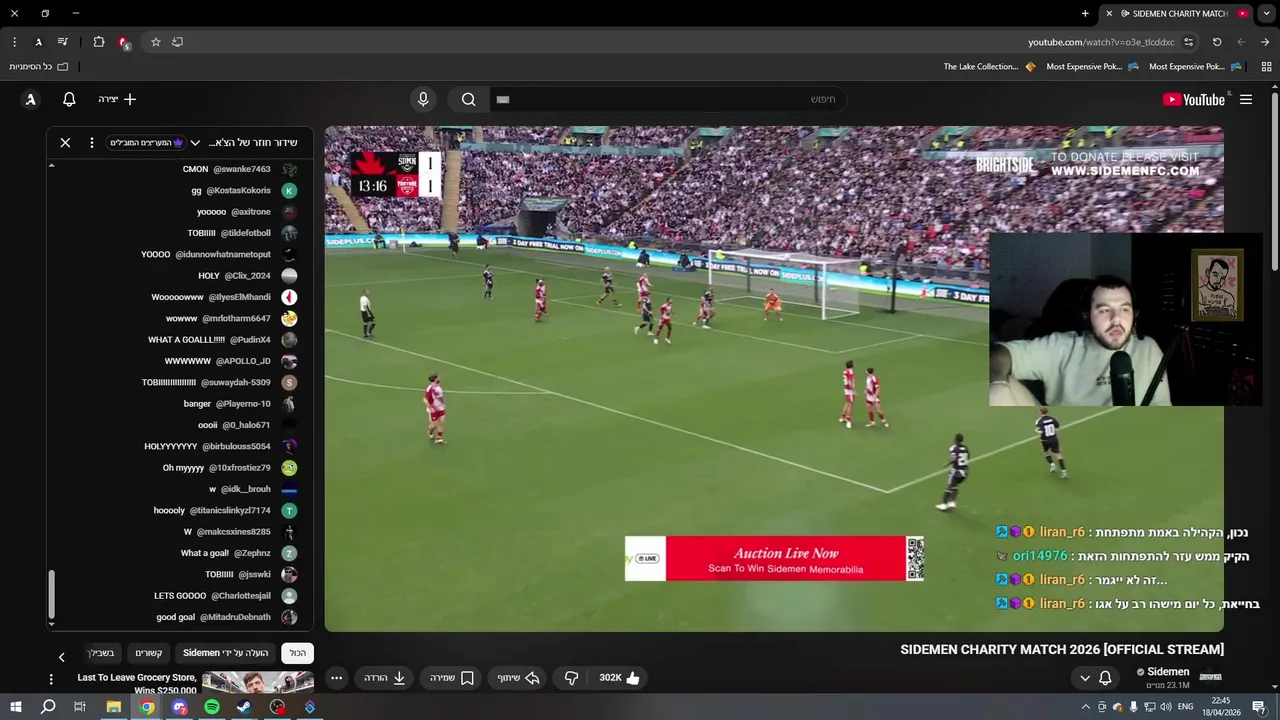1280x720 pixels.
Task: Bookmark this page with the star
Action: tap(155, 42)
